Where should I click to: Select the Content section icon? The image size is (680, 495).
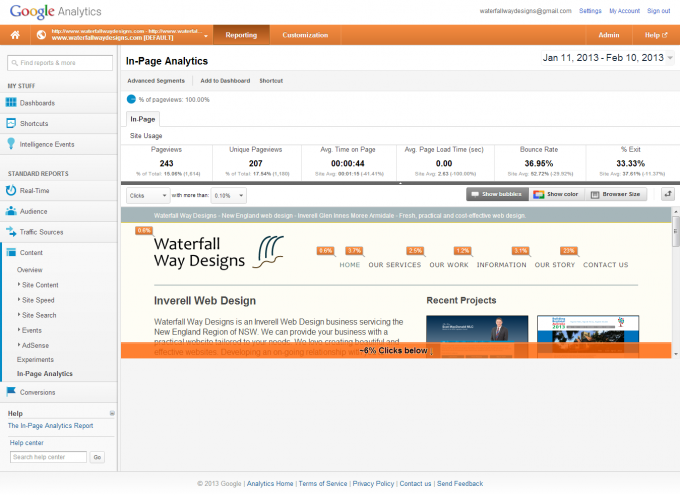point(11,252)
